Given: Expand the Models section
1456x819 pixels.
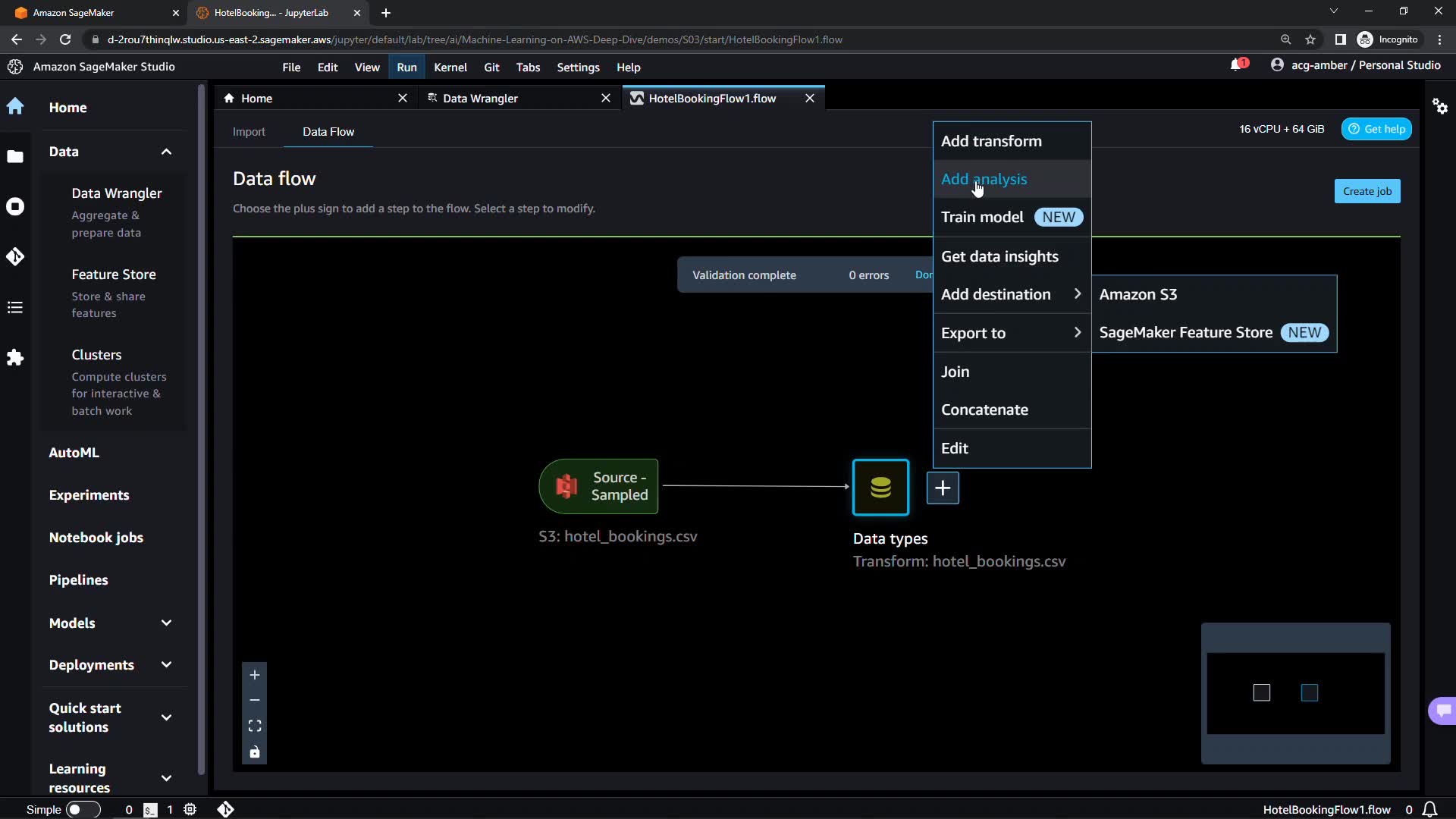Looking at the screenshot, I should pos(166,623).
